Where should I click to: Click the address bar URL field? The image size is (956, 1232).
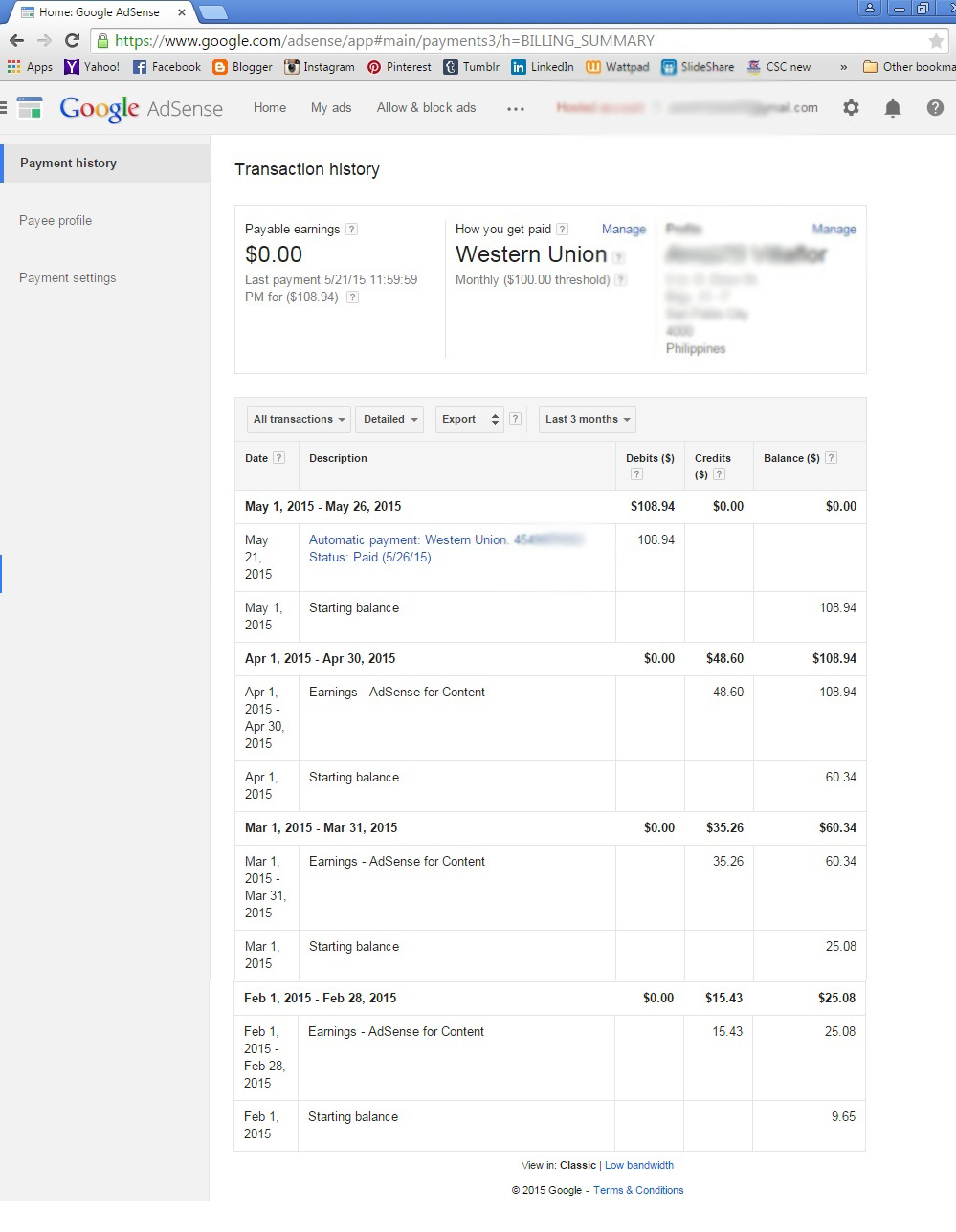coord(517,41)
